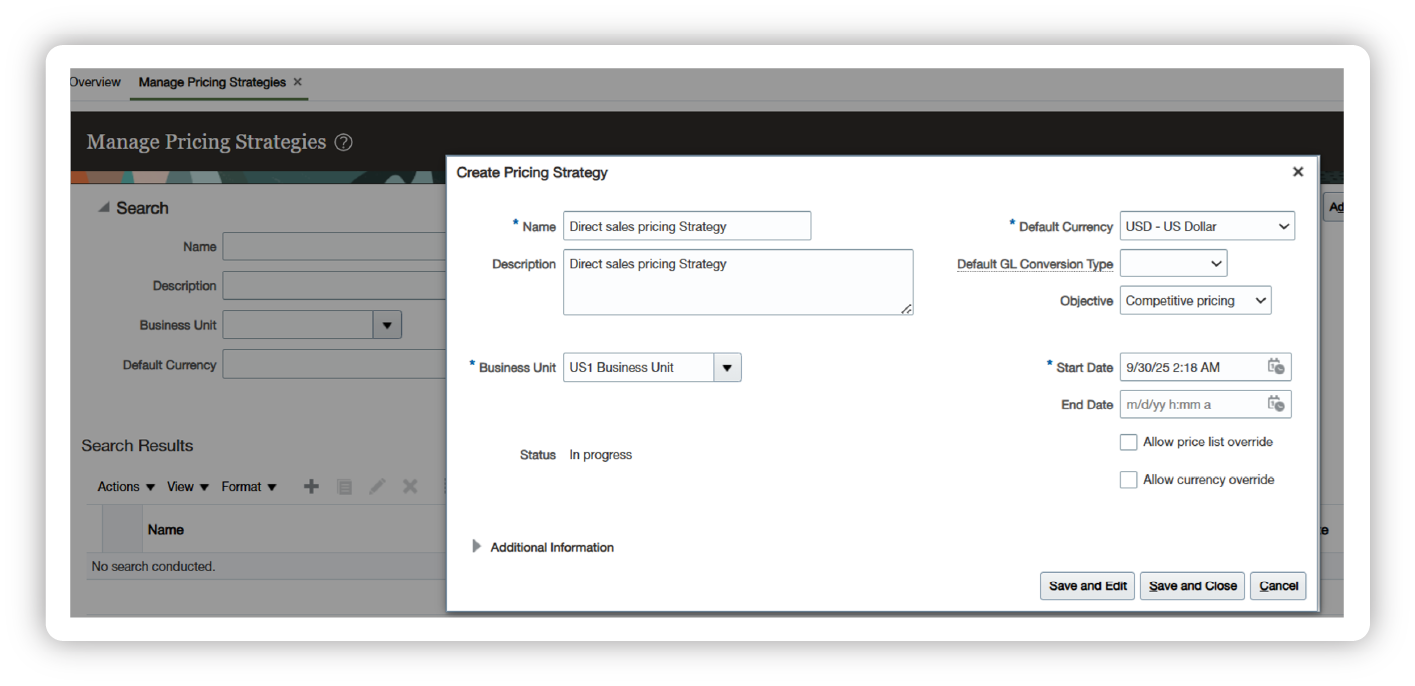
Task: Create a new pricing strategy with the plus icon
Action: point(310,486)
